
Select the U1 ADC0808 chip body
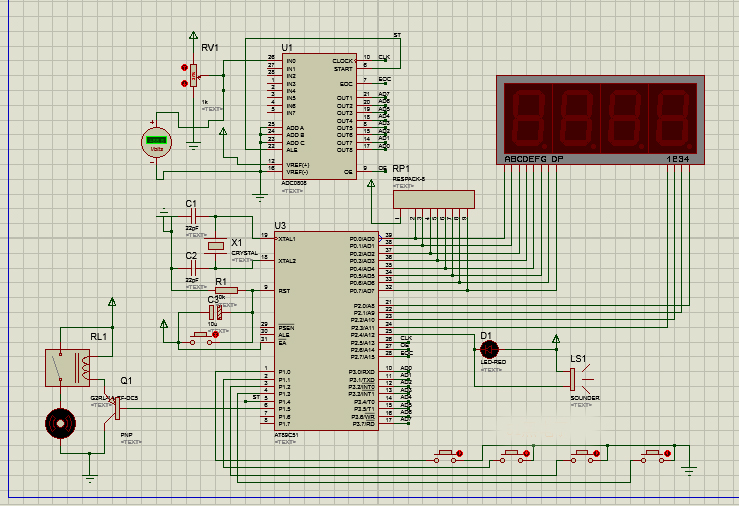tap(319, 116)
